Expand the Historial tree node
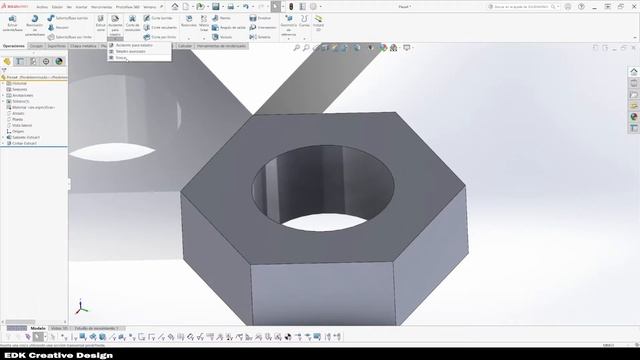 3,83
